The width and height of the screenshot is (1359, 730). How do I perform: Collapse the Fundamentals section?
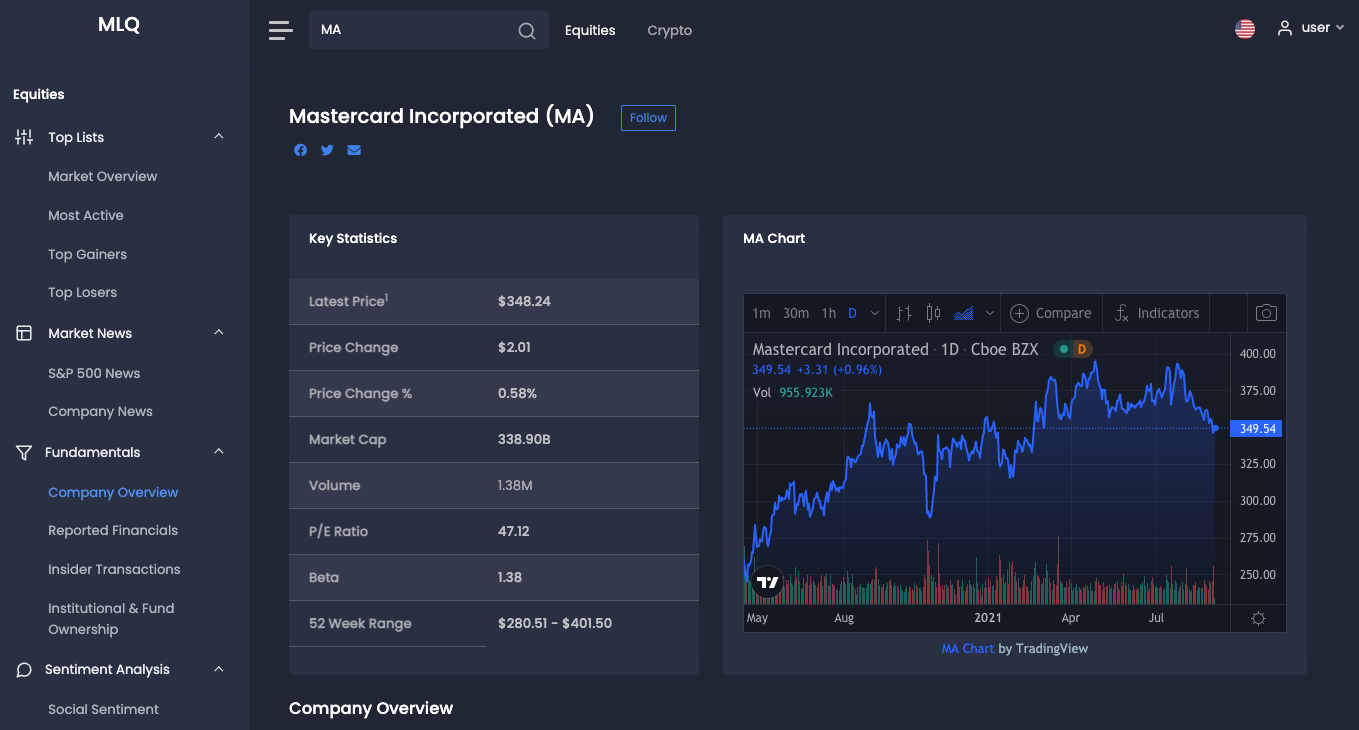(219, 451)
